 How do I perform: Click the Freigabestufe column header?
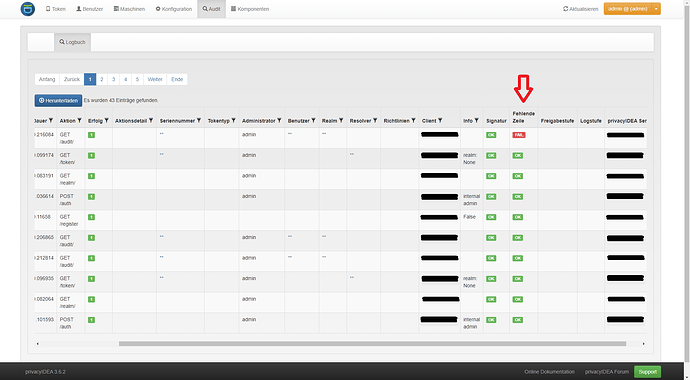(557, 121)
